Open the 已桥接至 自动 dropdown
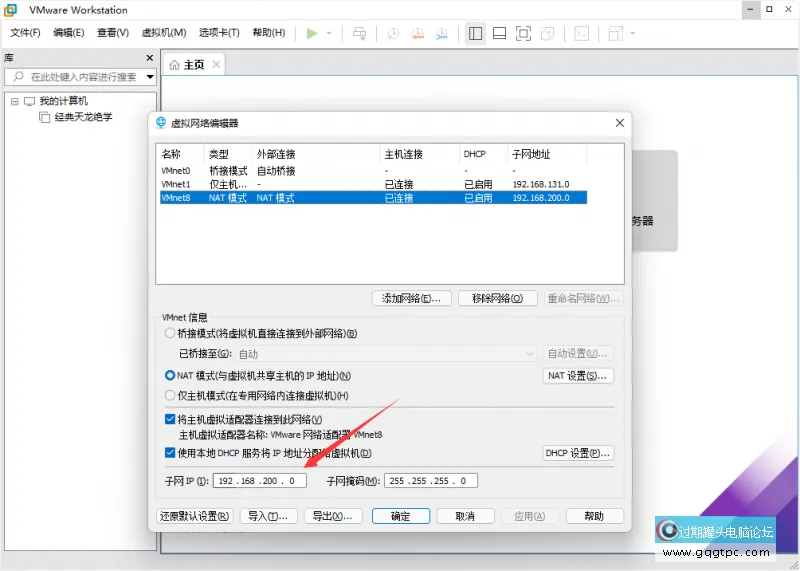800x571 pixels. (x=386, y=354)
